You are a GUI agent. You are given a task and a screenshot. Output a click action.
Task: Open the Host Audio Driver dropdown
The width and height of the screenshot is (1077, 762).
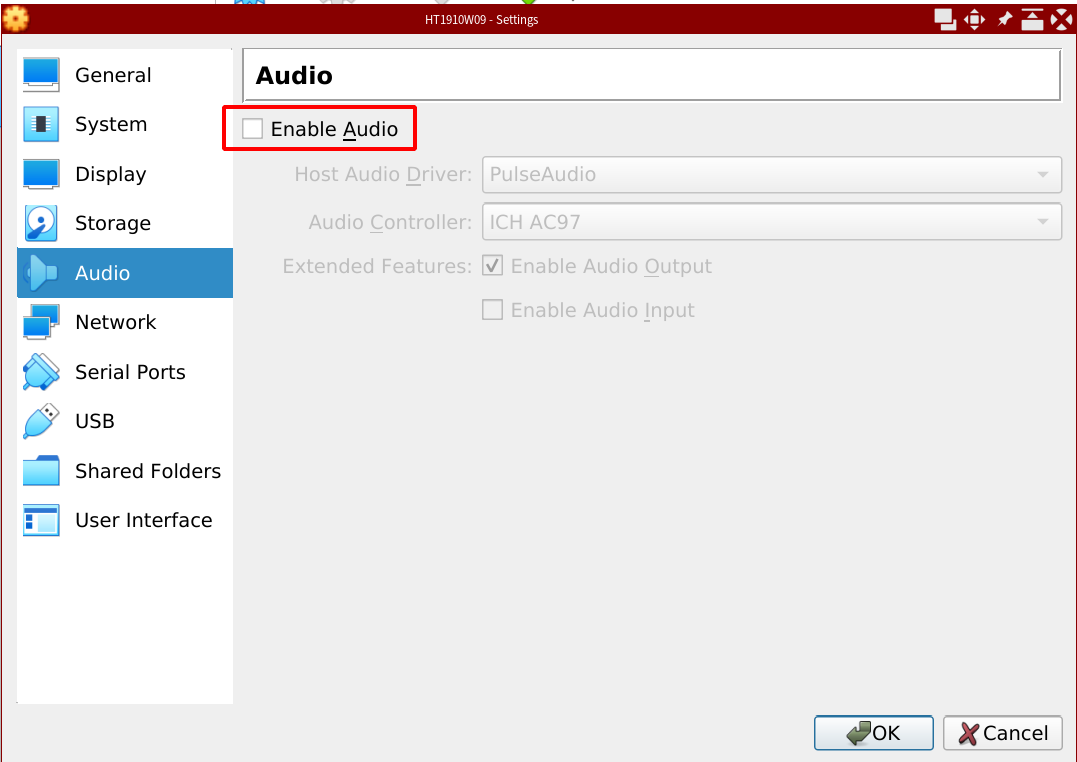(x=771, y=174)
